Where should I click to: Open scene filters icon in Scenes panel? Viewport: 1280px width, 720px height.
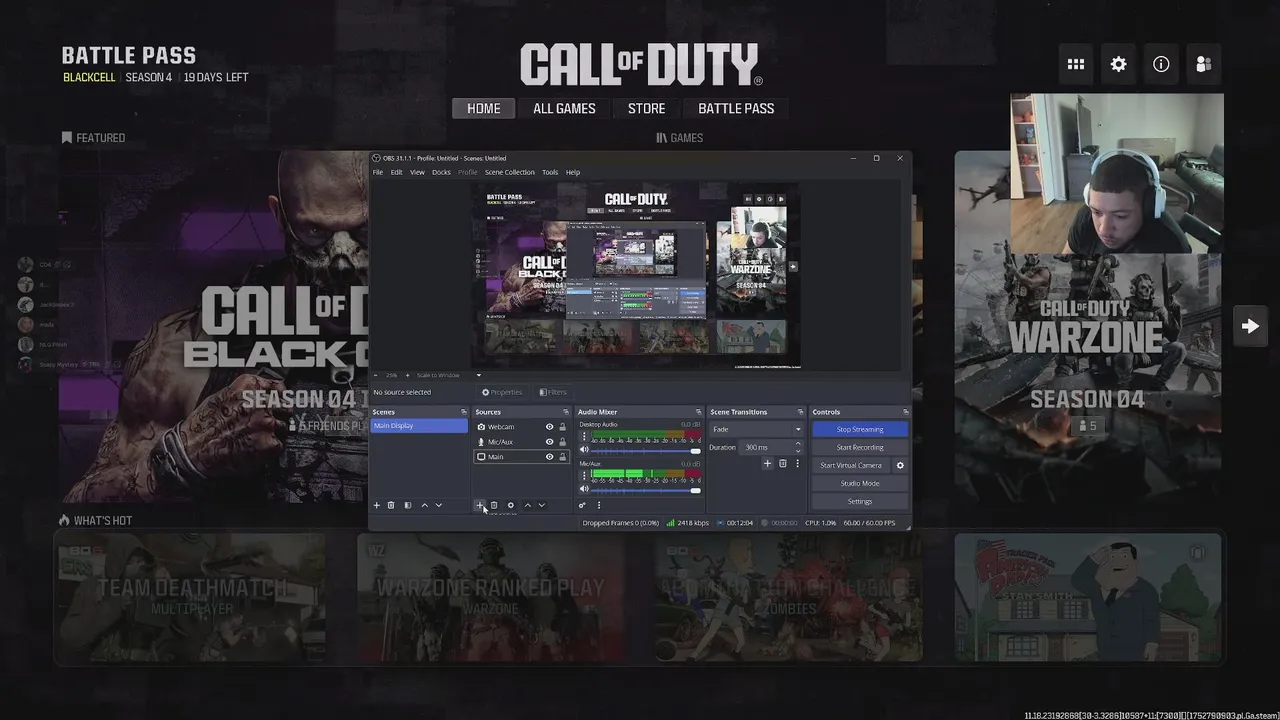point(407,505)
